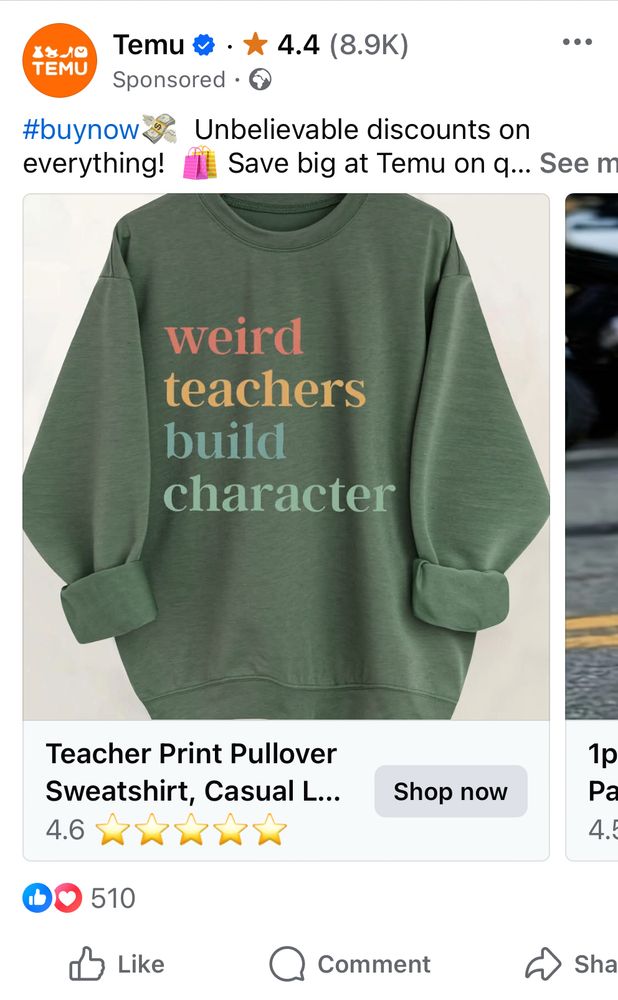View the red heart reaction icon

click(68, 898)
